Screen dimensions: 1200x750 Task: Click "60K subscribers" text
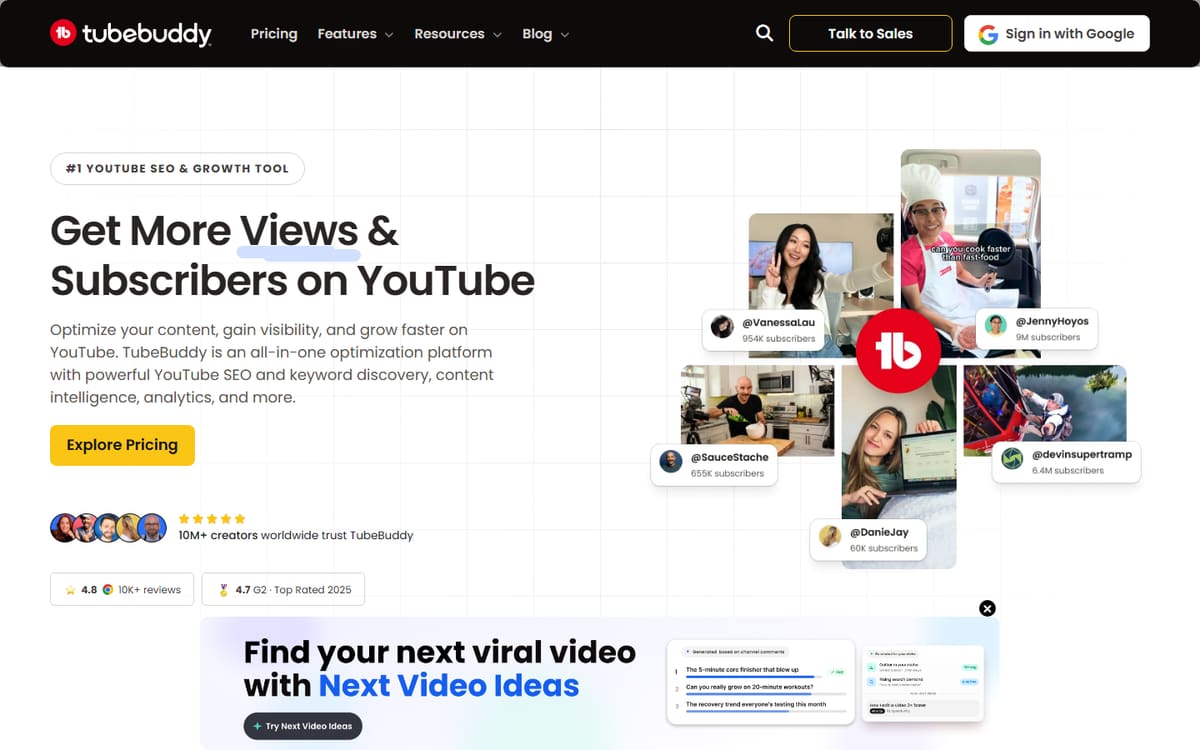pyautogui.click(x=884, y=548)
